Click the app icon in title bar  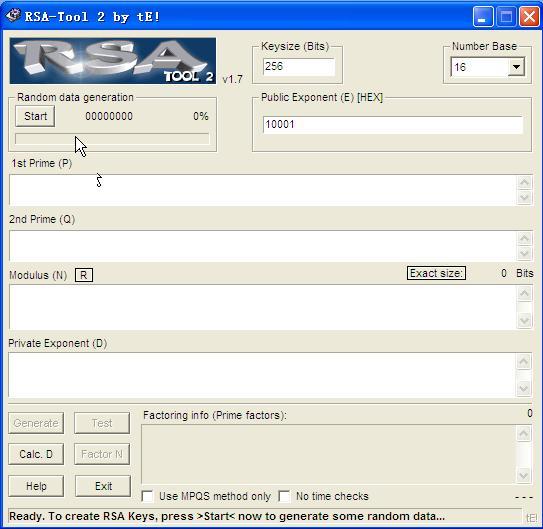(13, 16)
